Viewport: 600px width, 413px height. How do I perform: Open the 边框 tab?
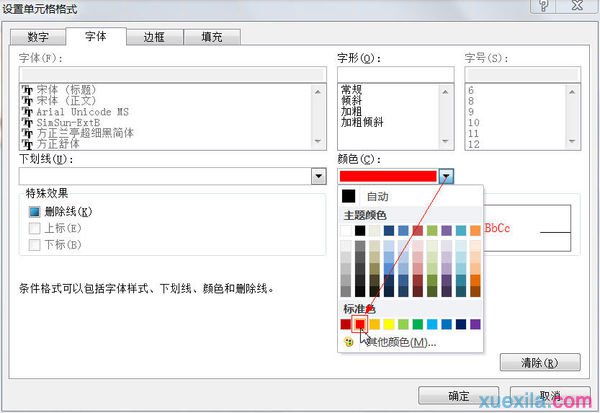coord(155,37)
